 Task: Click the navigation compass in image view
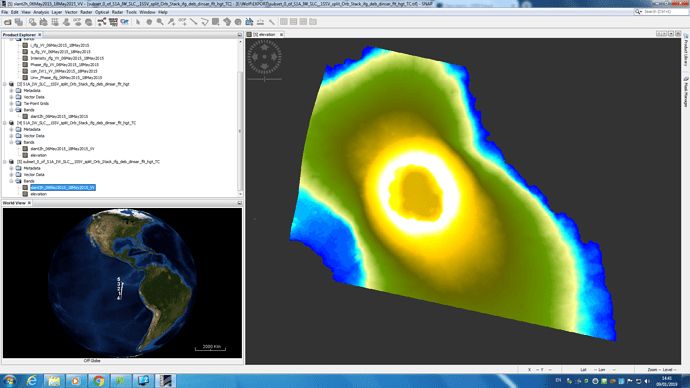(264, 57)
